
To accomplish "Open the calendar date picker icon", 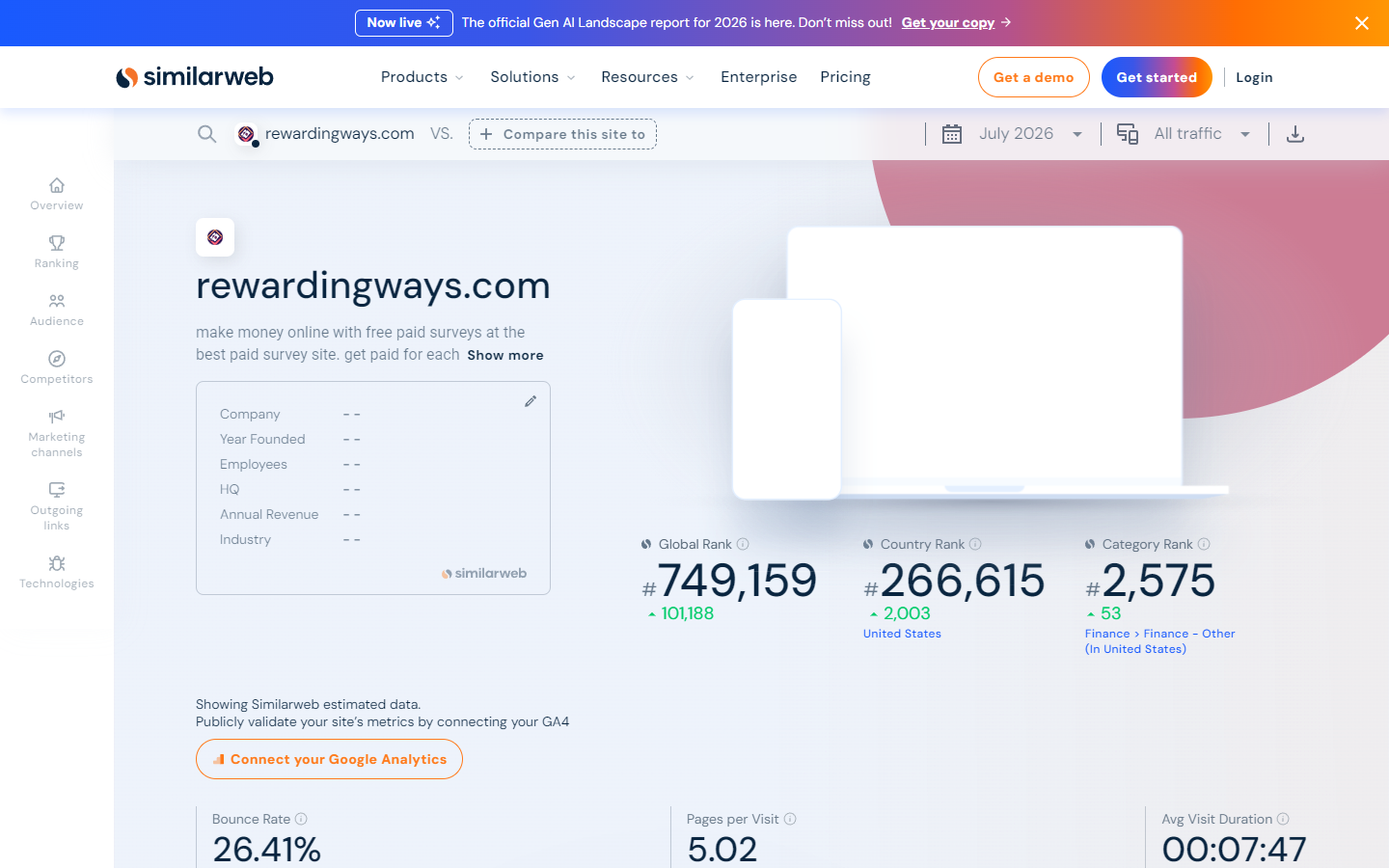I will tap(952, 134).
